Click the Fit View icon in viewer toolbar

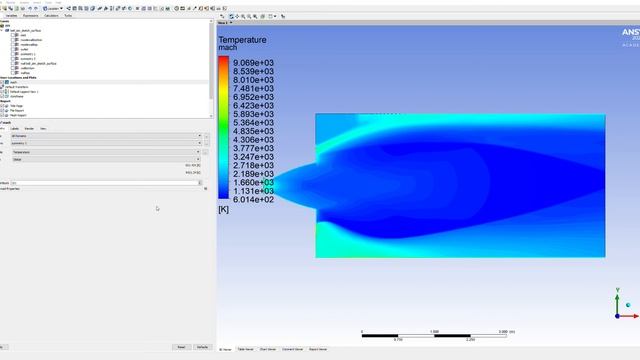[255, 16]
